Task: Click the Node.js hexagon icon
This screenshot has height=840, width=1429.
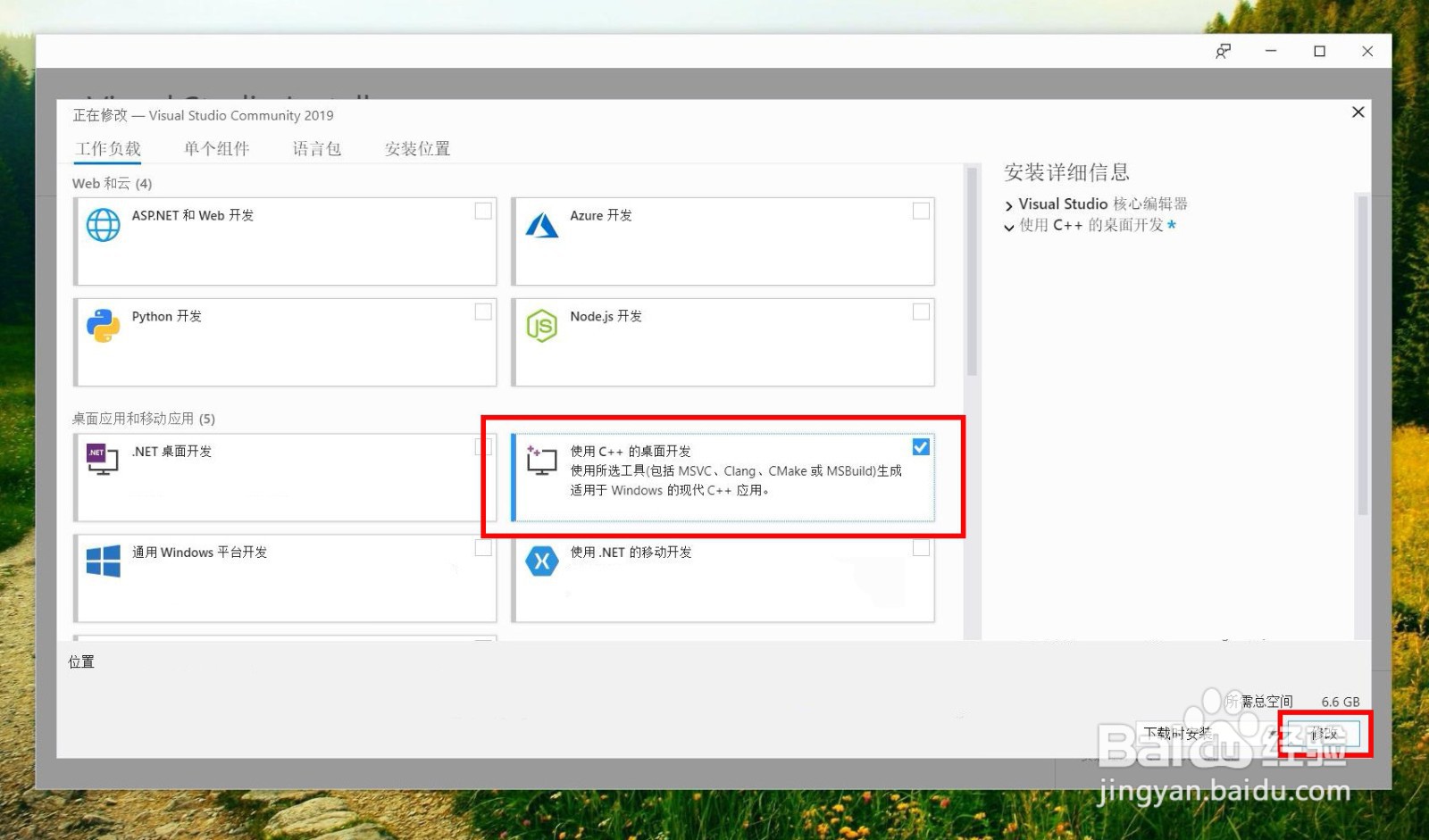Action: pyautogui.click(x=541, y=326)
